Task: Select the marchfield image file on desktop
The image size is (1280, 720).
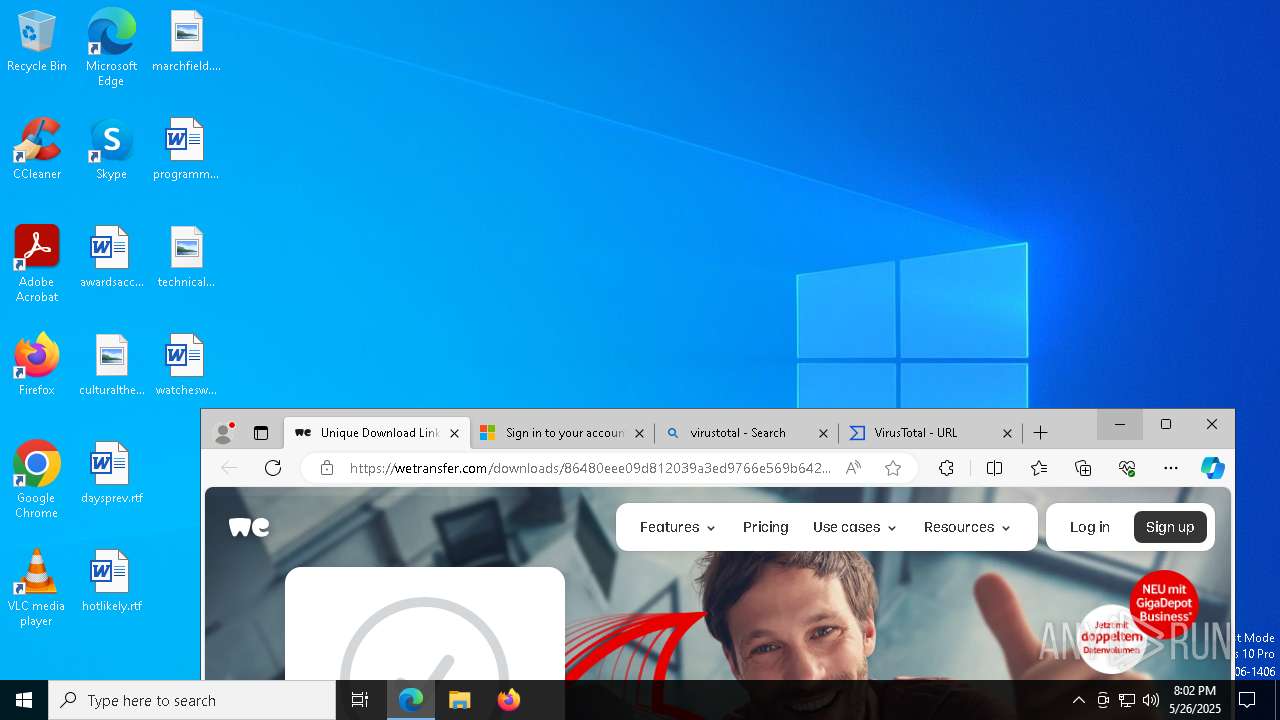Action: point(186,42)
